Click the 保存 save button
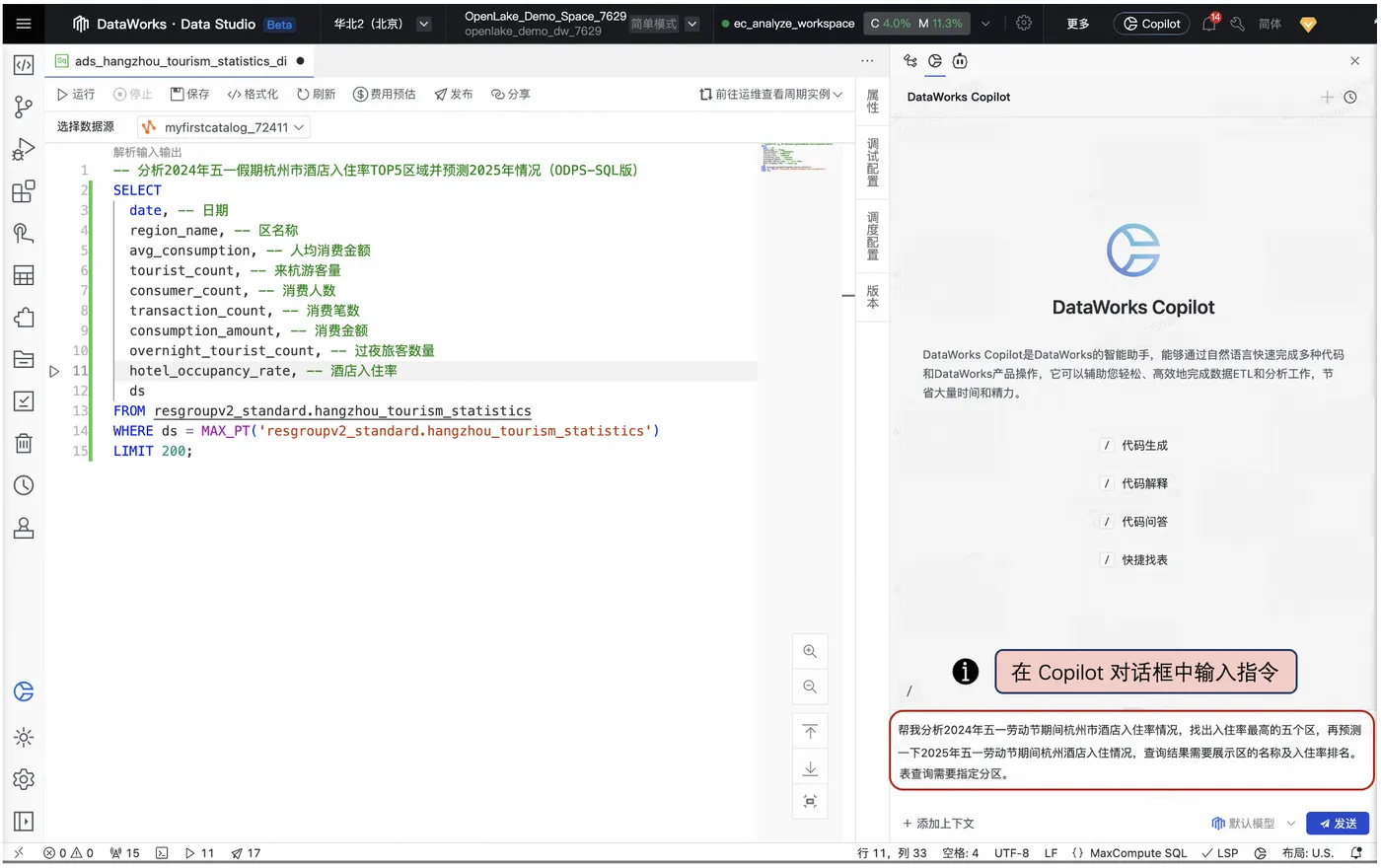The width and height of the screenshot is (1381, 868). point(190,95)
